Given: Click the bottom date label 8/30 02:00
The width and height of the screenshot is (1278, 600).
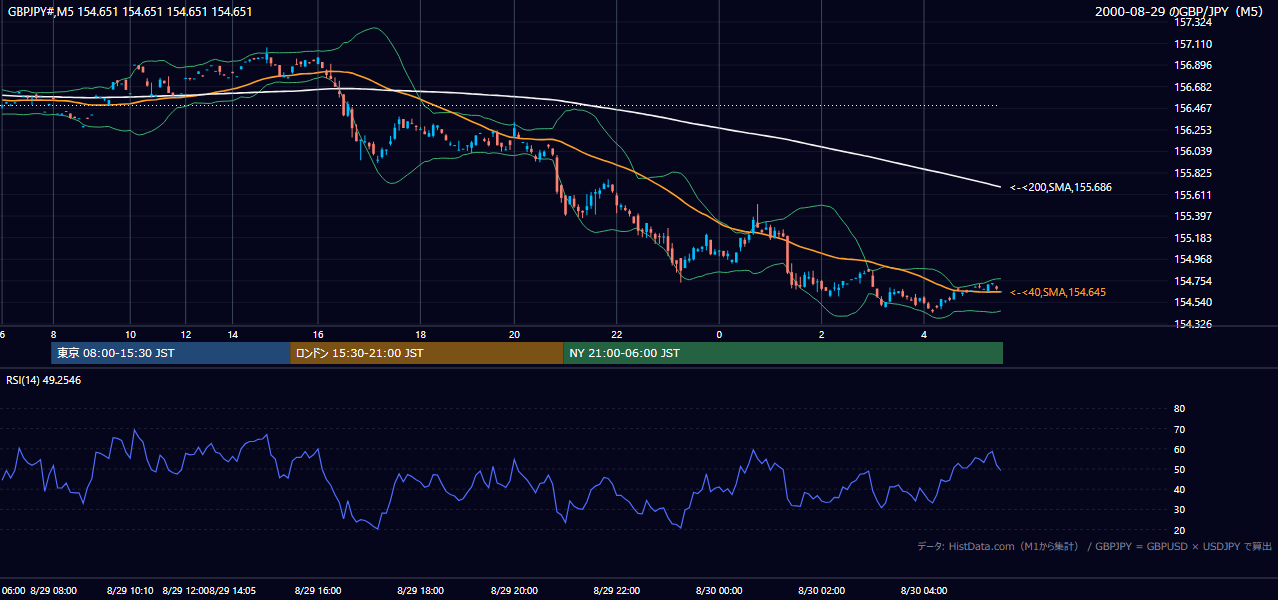Looking at the screenshot, I should (x=822, y=591).
